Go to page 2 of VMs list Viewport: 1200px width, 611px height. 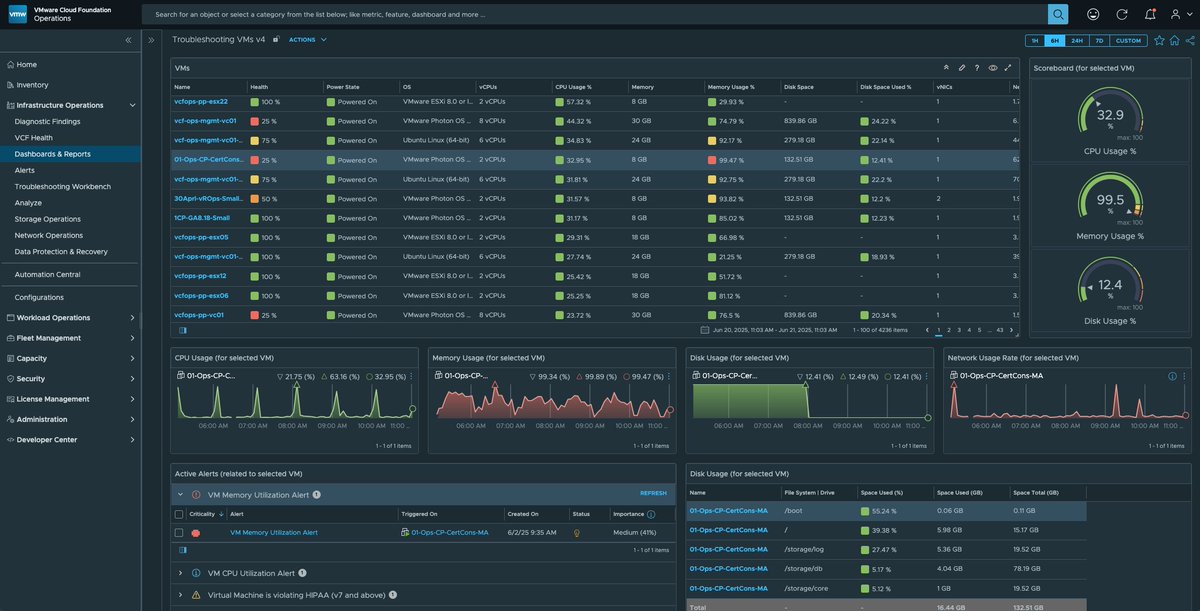coord(949,329)
